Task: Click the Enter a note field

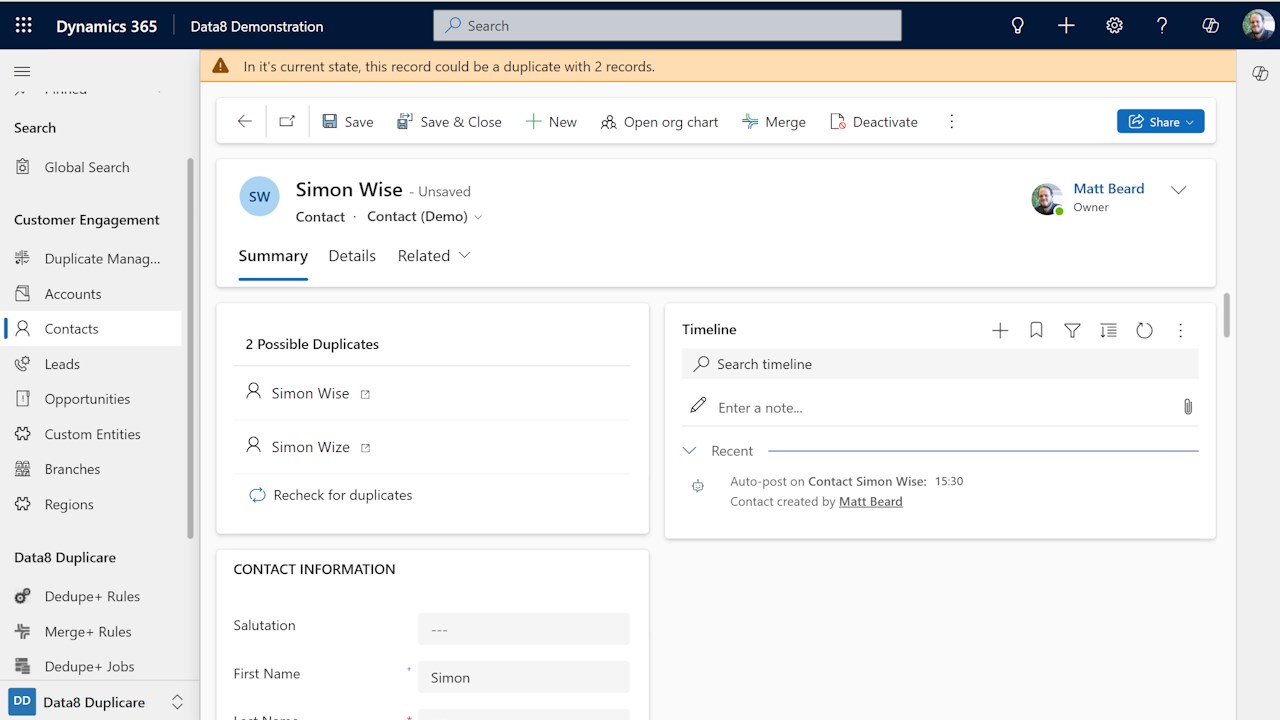Action: click(x=940, y=407)
